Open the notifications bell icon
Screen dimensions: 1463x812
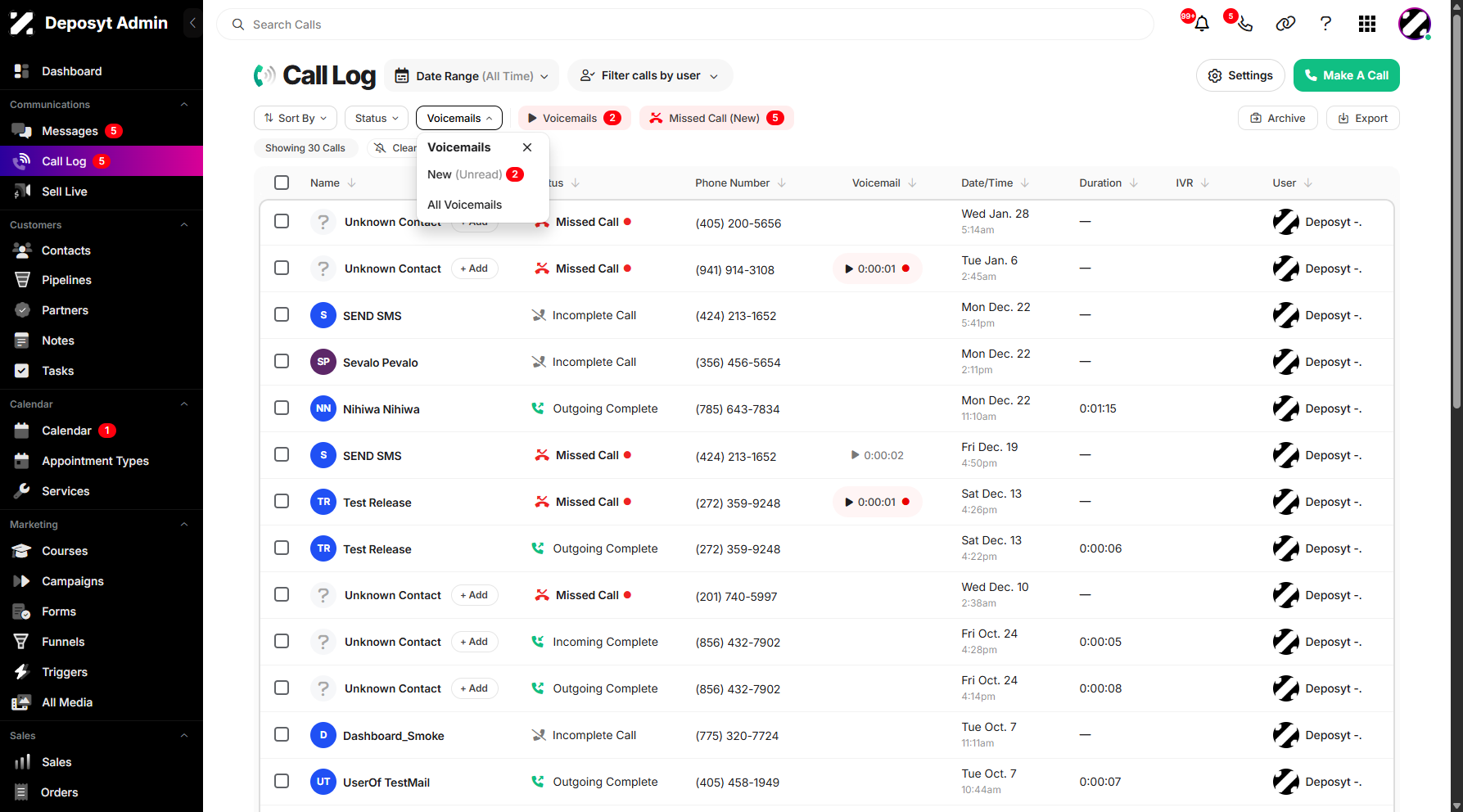pyautogui.click(x=1201, y=24)
